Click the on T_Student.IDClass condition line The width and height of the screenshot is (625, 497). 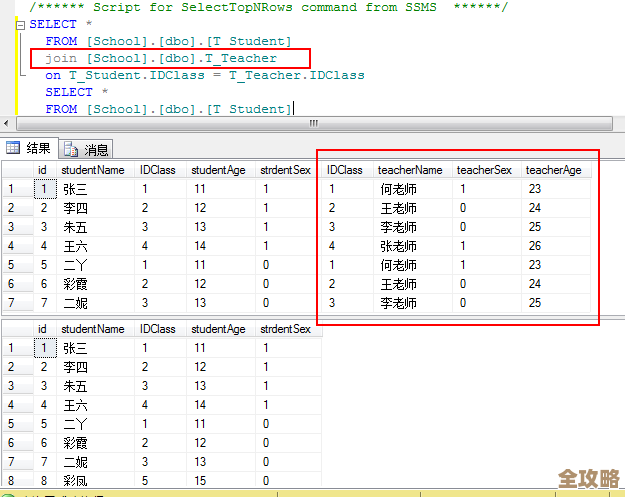click(205, 75)
